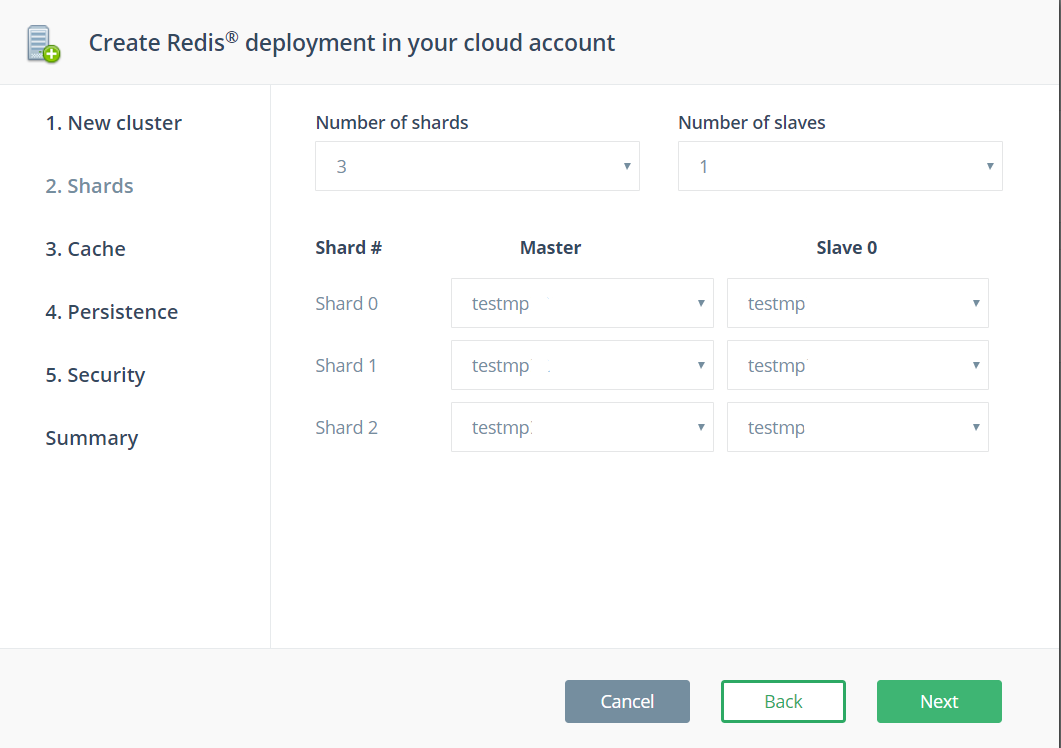1061x748 pixels.
Task: View the Summary step
Action: point(91,438)
